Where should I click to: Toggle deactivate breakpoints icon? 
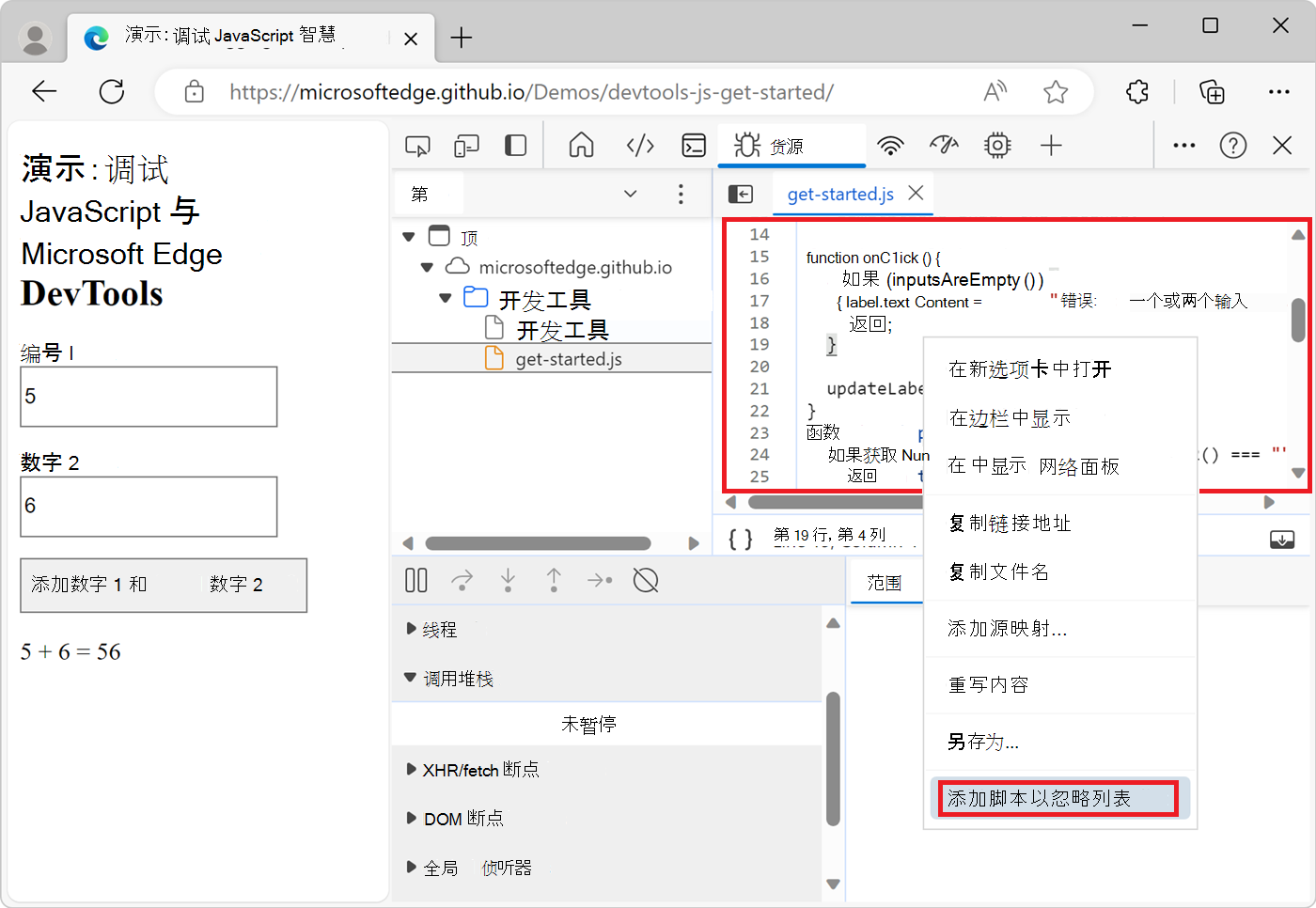coord(646,581)
